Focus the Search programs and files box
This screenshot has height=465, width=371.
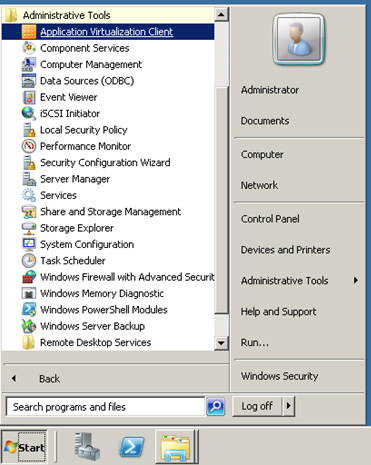pyautogui.click(x=105, y=407)
